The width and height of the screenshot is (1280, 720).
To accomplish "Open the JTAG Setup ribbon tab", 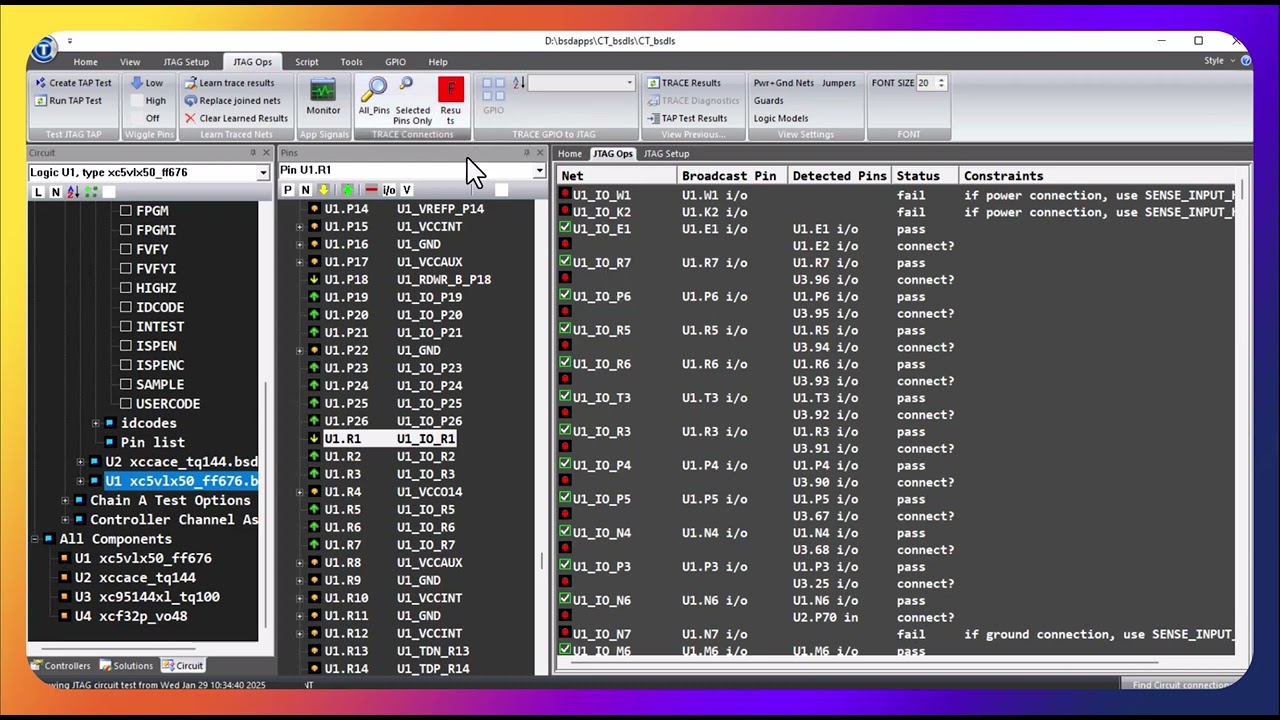I will click(186, 62).
